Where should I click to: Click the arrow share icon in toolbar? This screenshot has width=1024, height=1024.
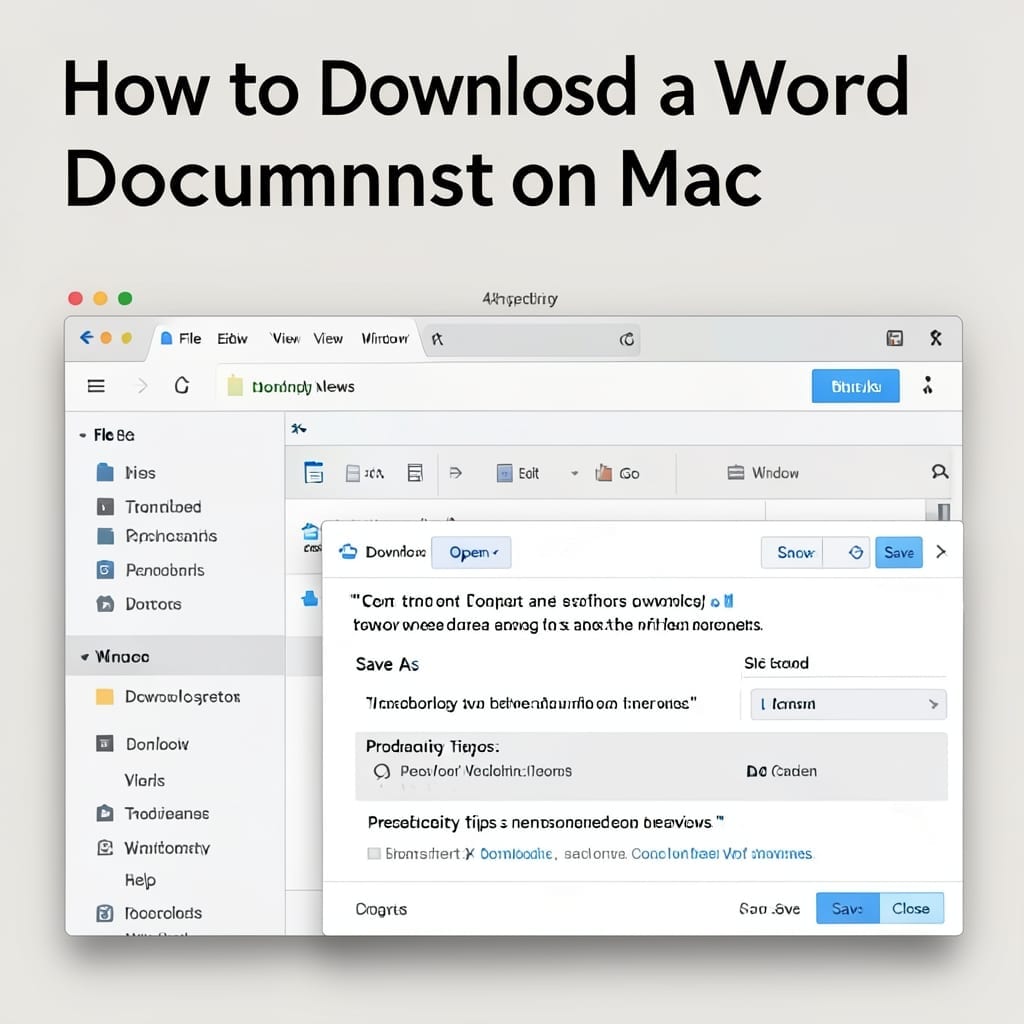(x=456, y=473)
